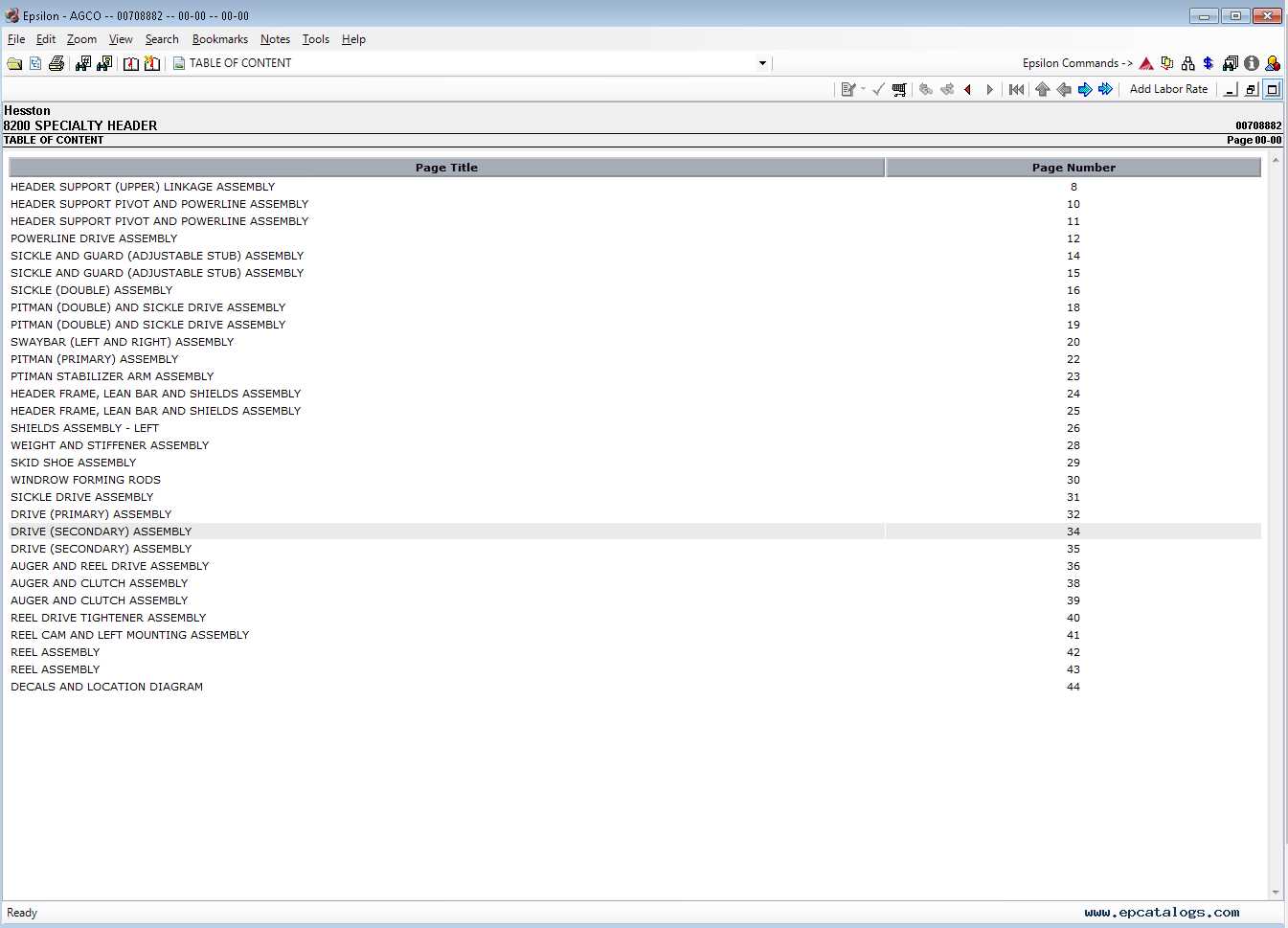Image resolution: width=1288 pixels, height=928 pixels.
Task: Select PITMAN (PRIMARY) ASSEMBLY row
Action: tap(635, 359)
